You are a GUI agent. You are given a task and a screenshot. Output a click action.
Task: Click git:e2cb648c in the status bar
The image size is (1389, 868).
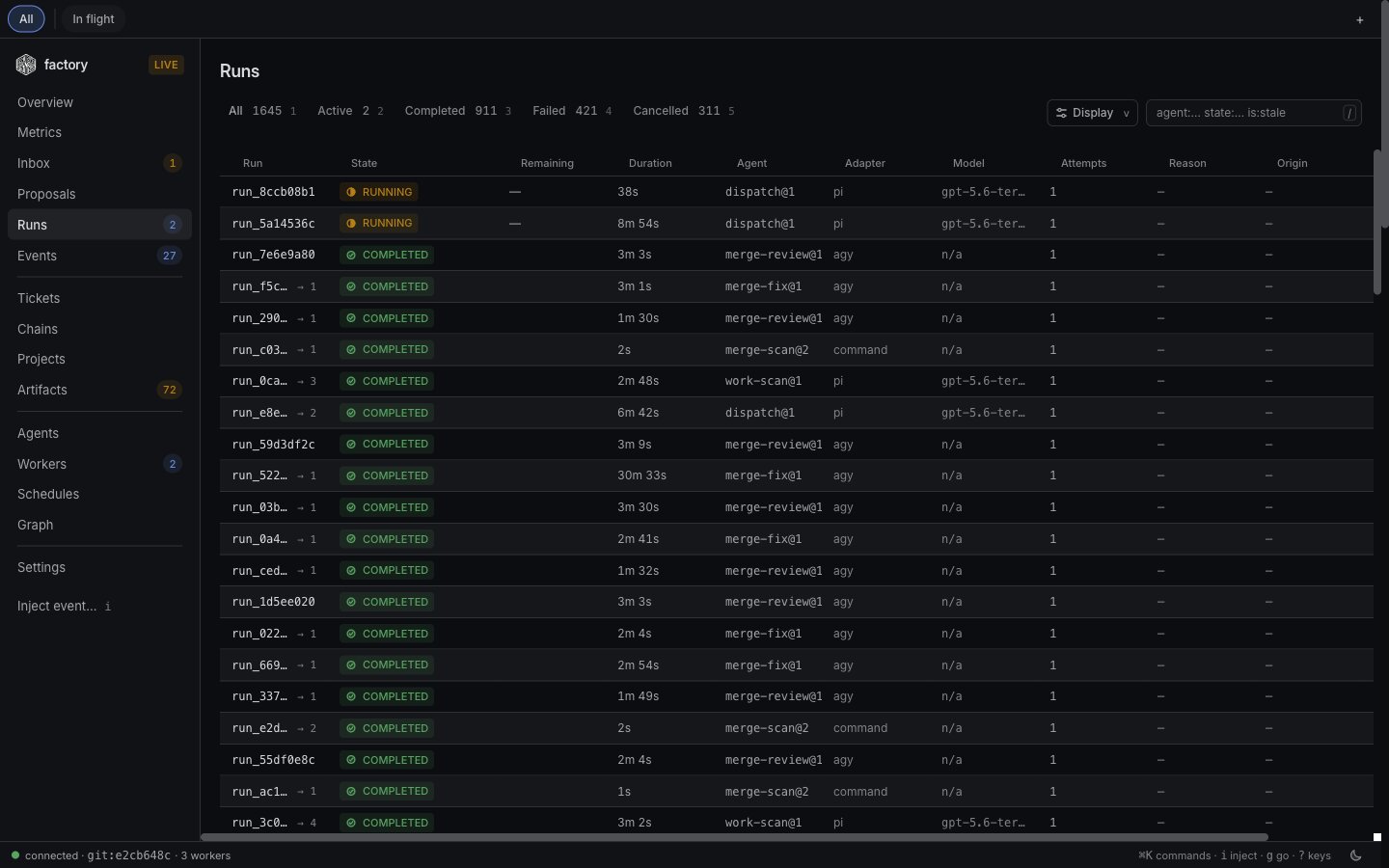coord(128,855)
